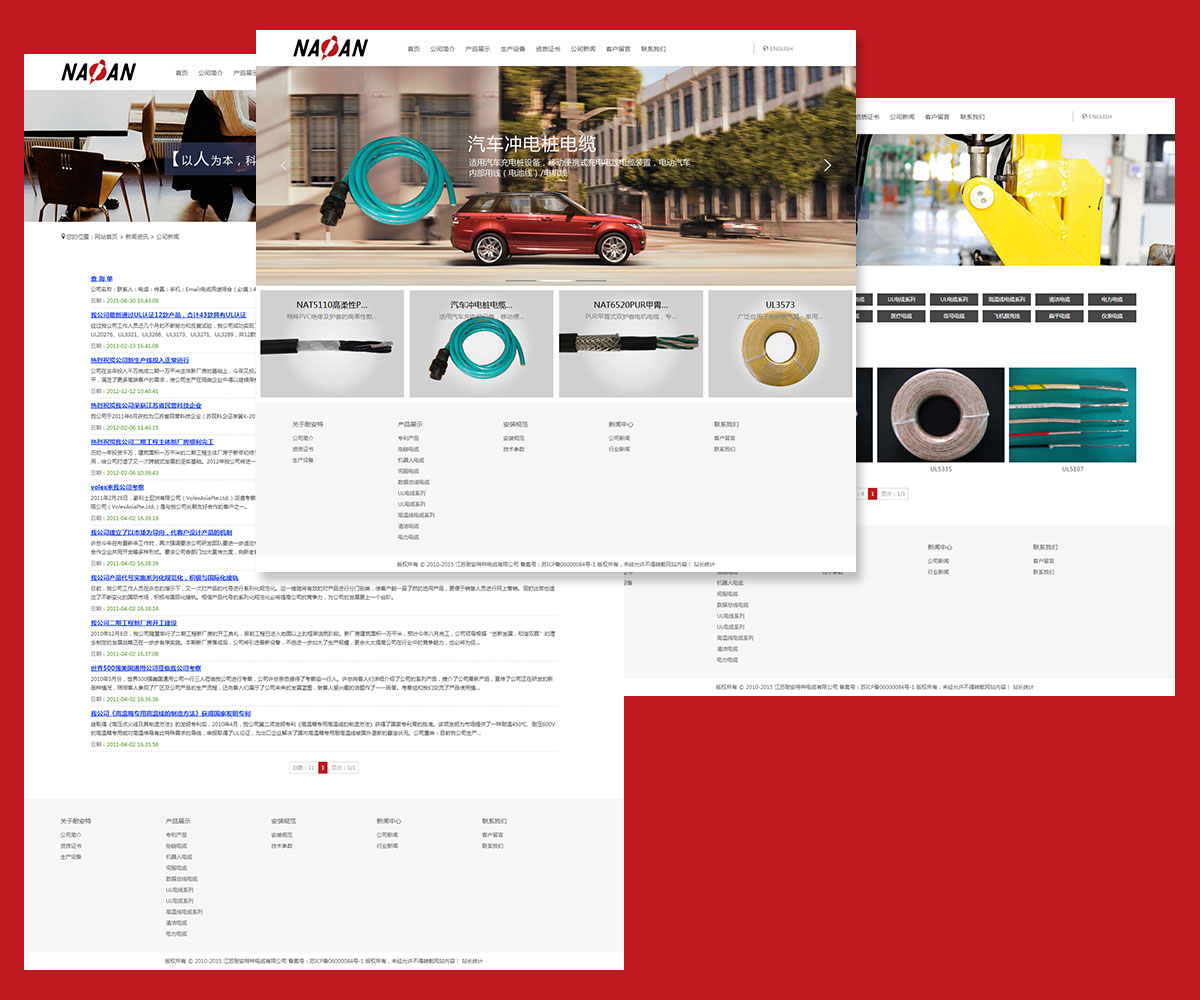The width and height of the screenshot is (1200, 1000).
Task: Open the UL3573 yellow wire product card
Action: point(780,344)
